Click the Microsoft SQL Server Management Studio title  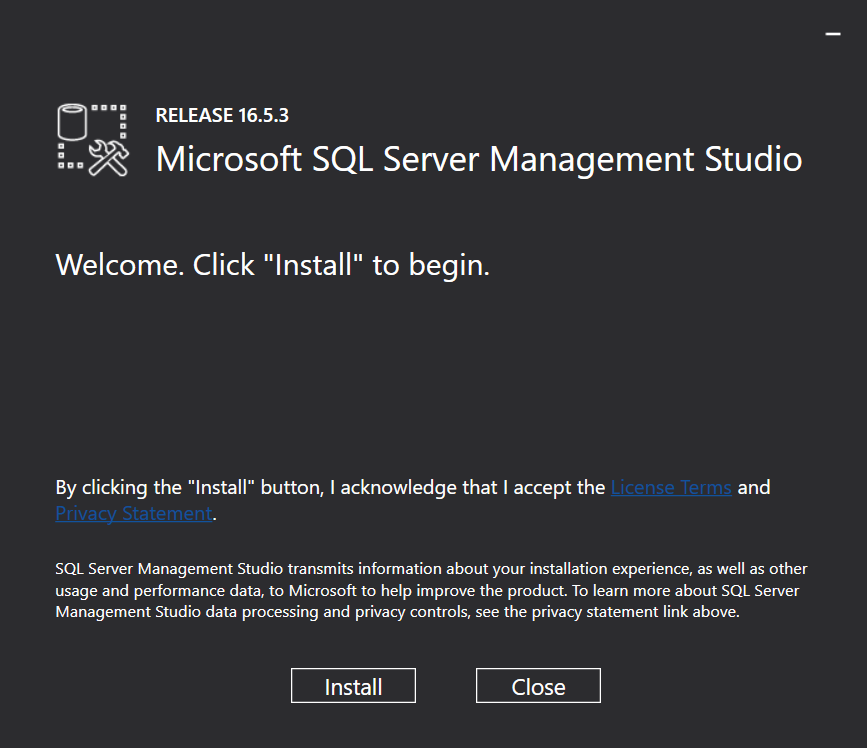pos(479,159)
